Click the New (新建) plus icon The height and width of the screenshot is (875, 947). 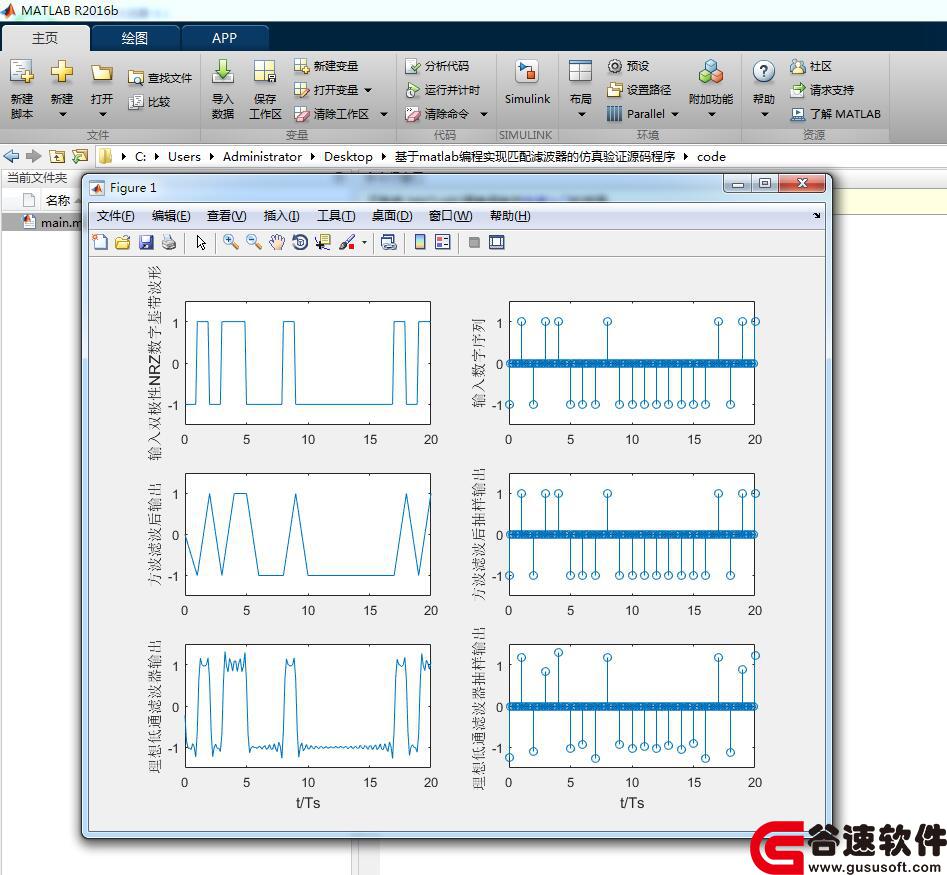point(62,72)
